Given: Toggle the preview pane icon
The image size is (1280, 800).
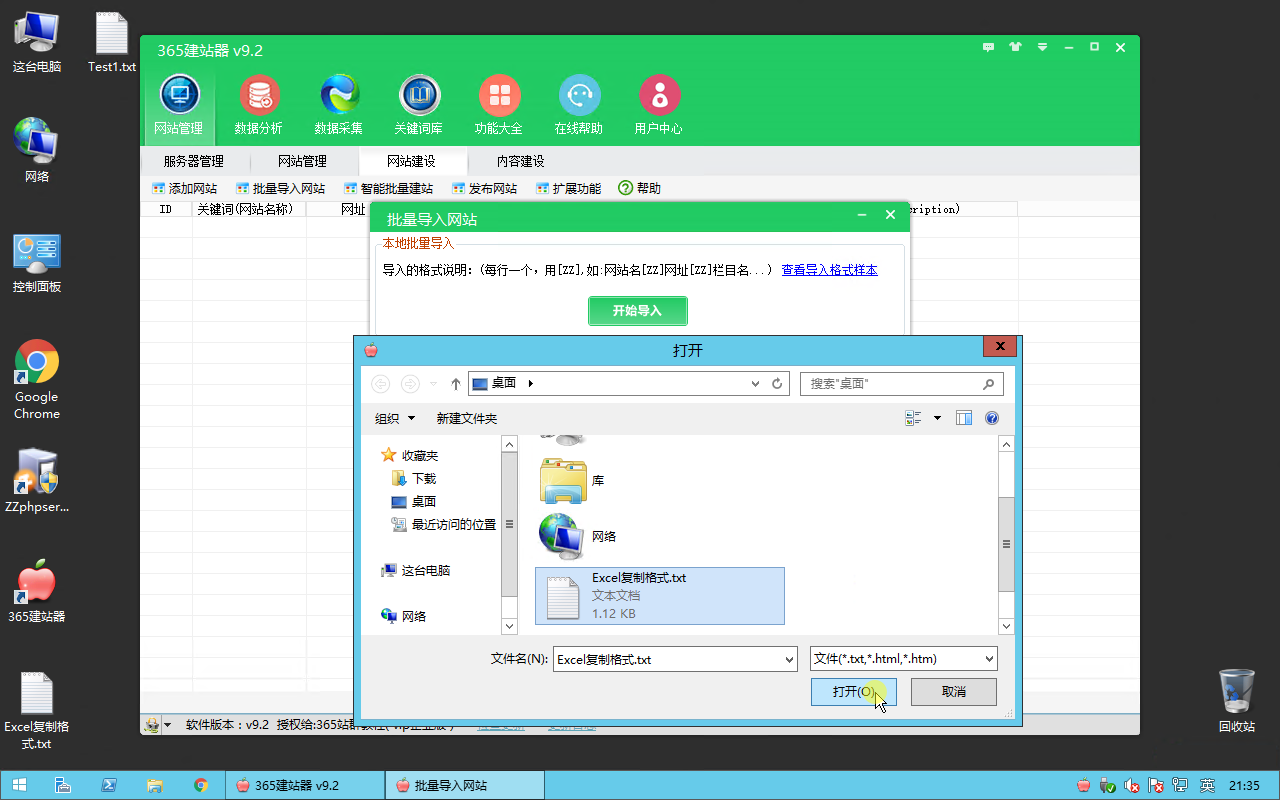Looking at the screenshot, I should pyautogui.click(x=964, y=418).
